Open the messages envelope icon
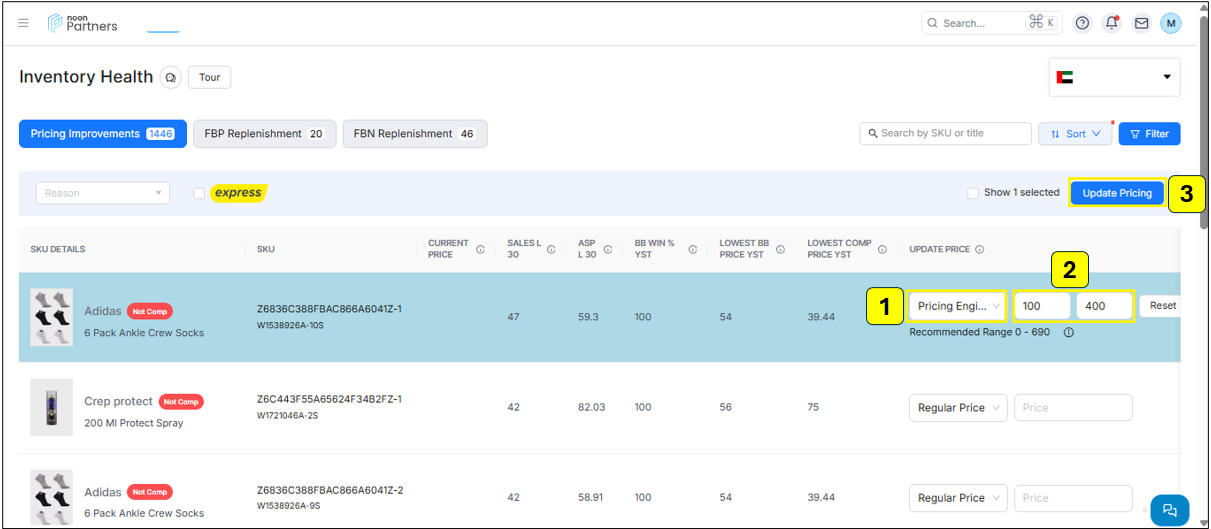The width and height of the screenshot is (1211, 529). click(x=1141, y=23)
